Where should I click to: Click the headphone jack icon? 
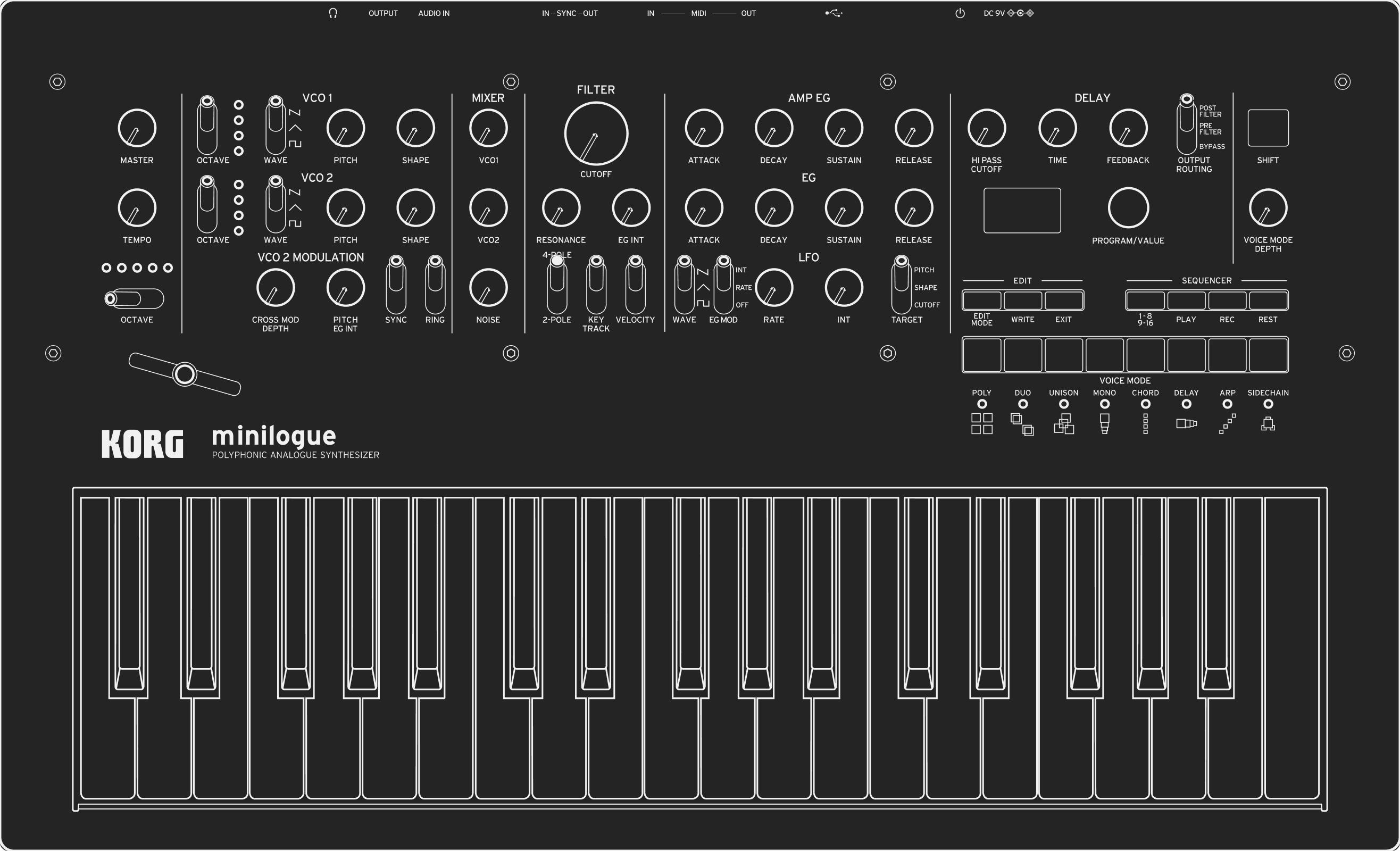click(333, 13)
